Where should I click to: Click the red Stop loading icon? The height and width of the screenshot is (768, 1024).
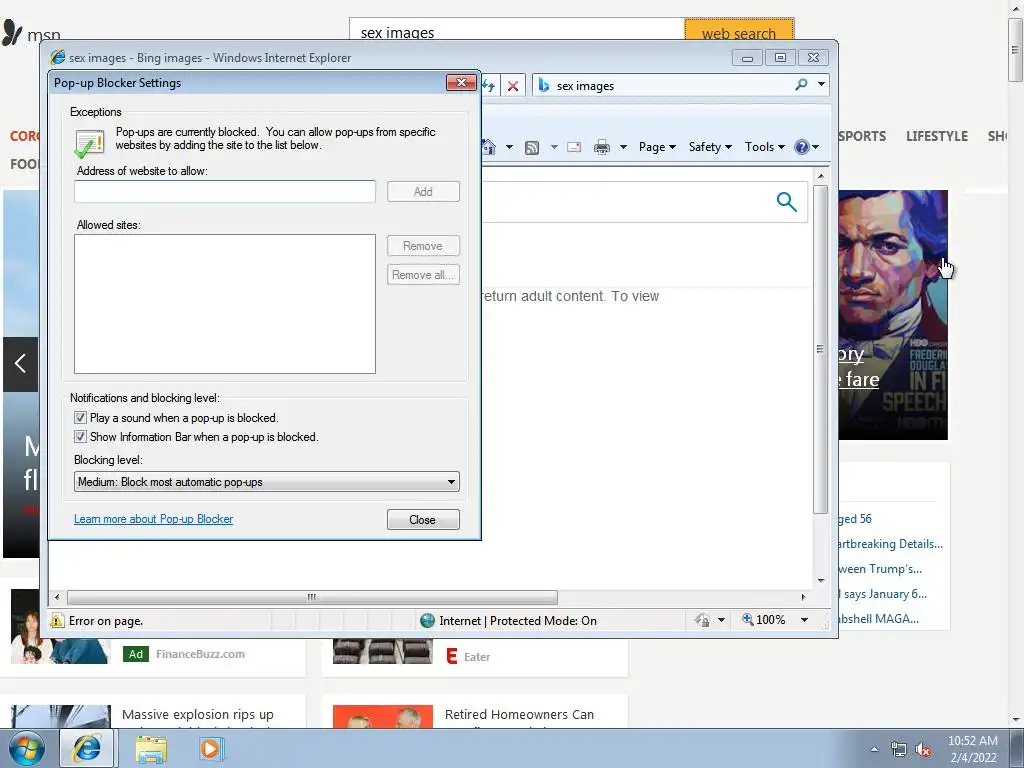coord(513,86)
